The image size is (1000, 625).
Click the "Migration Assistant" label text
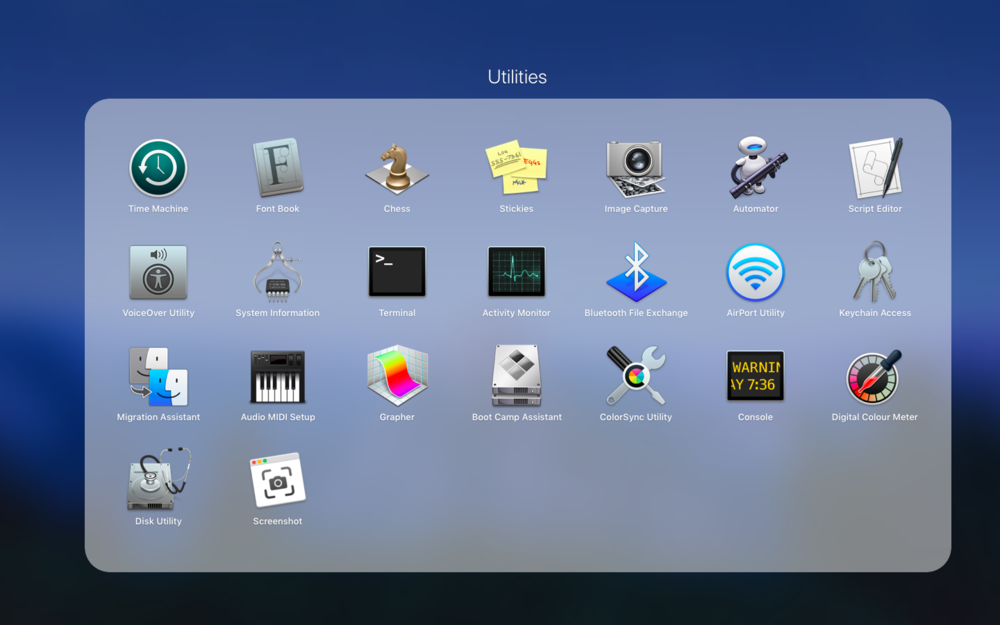click(158, 417)
